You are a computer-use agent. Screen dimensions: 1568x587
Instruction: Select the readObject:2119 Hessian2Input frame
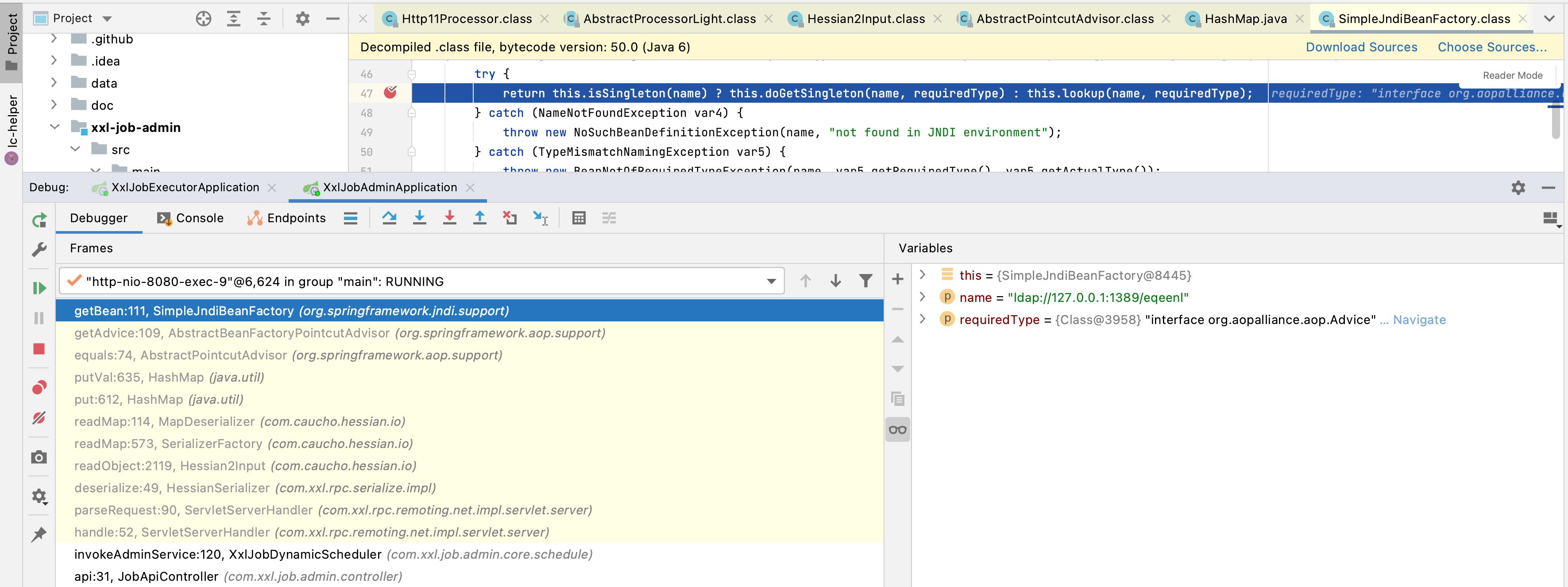(x=245, y=466)
